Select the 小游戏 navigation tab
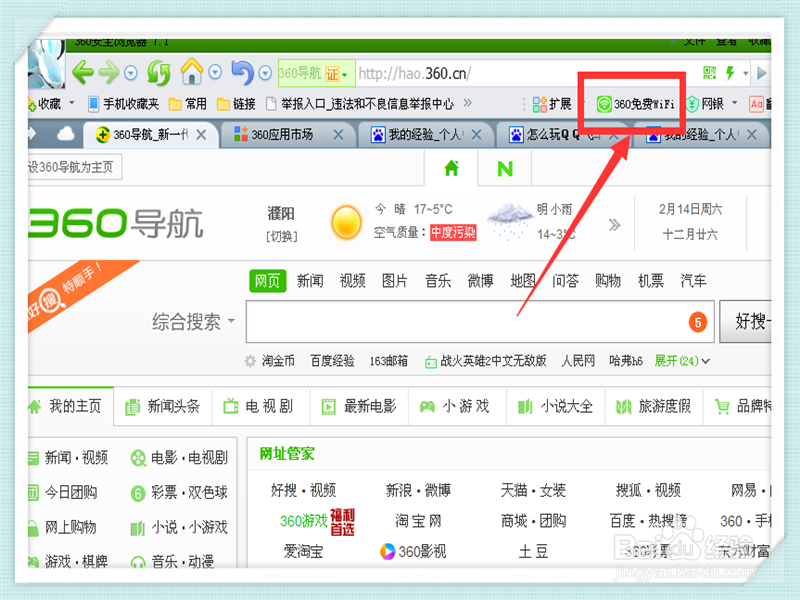This screenshot has height=600, width=800. 457,406
